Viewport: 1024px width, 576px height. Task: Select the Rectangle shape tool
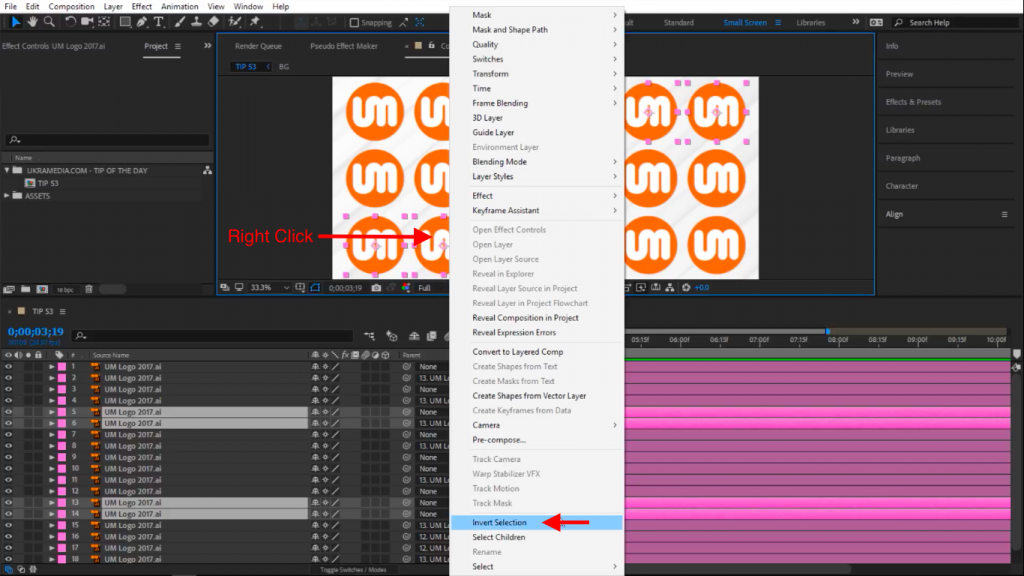(x=125, y=22)
